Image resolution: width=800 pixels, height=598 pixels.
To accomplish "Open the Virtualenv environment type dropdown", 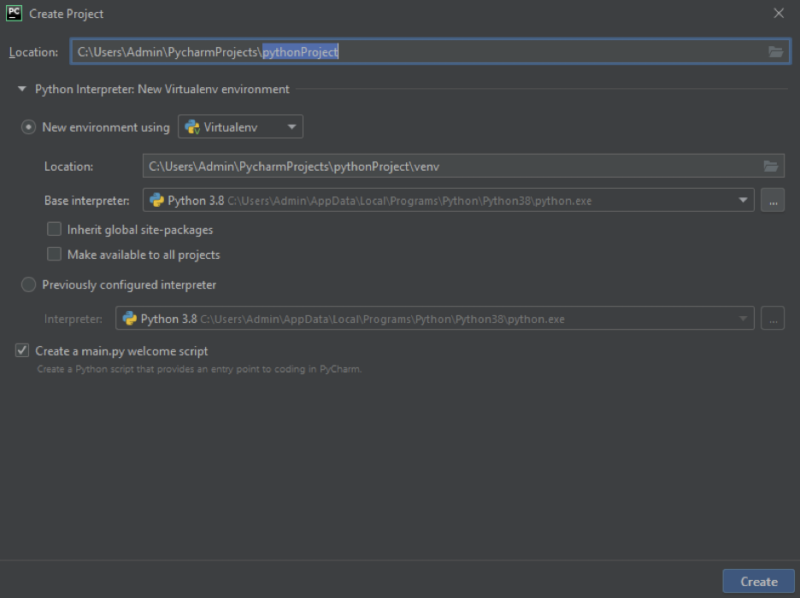I will tap(240, 127).
